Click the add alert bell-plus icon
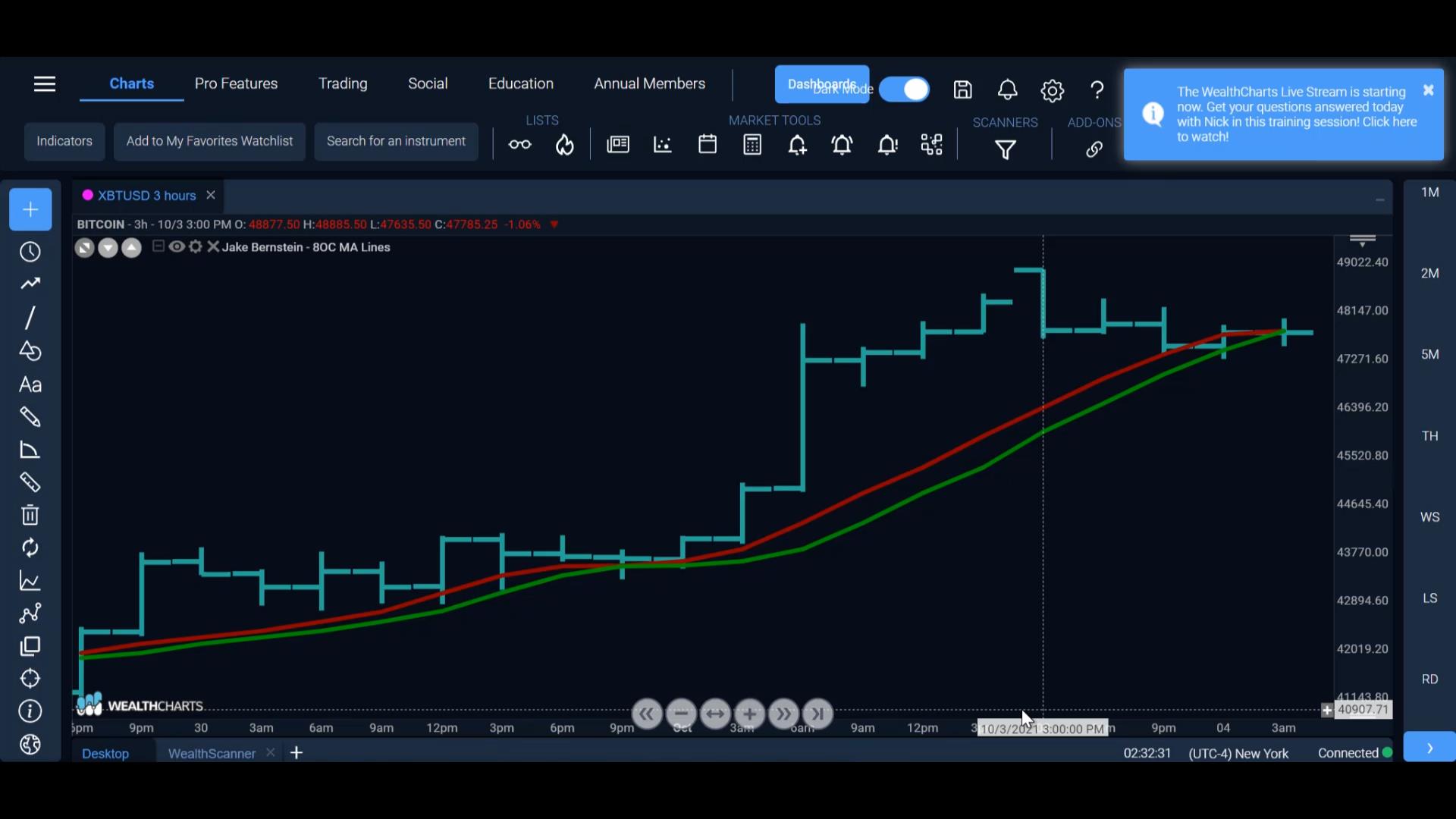This screenshot has height=819, width=1456. click(797, 145)
